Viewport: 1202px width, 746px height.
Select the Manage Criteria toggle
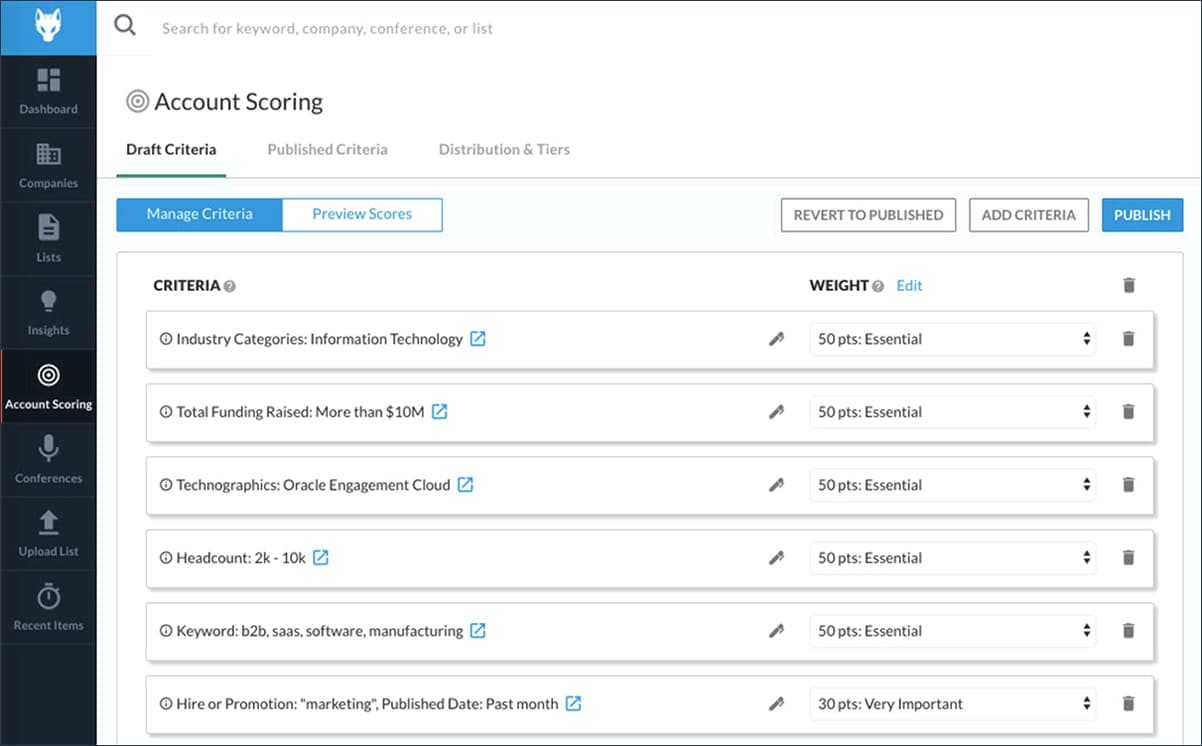tap(199, 214)
